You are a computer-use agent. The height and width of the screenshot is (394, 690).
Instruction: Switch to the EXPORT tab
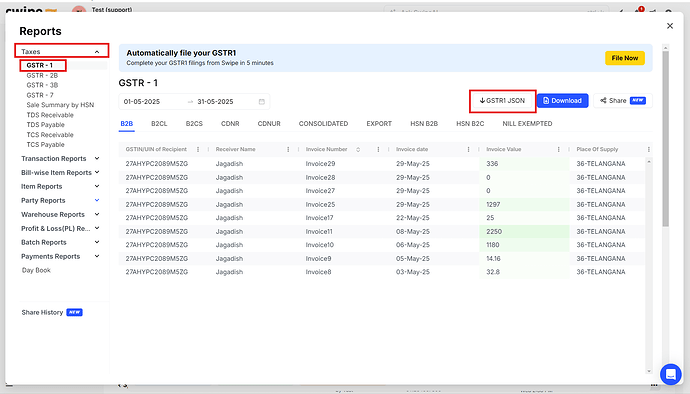click(379, 124)
